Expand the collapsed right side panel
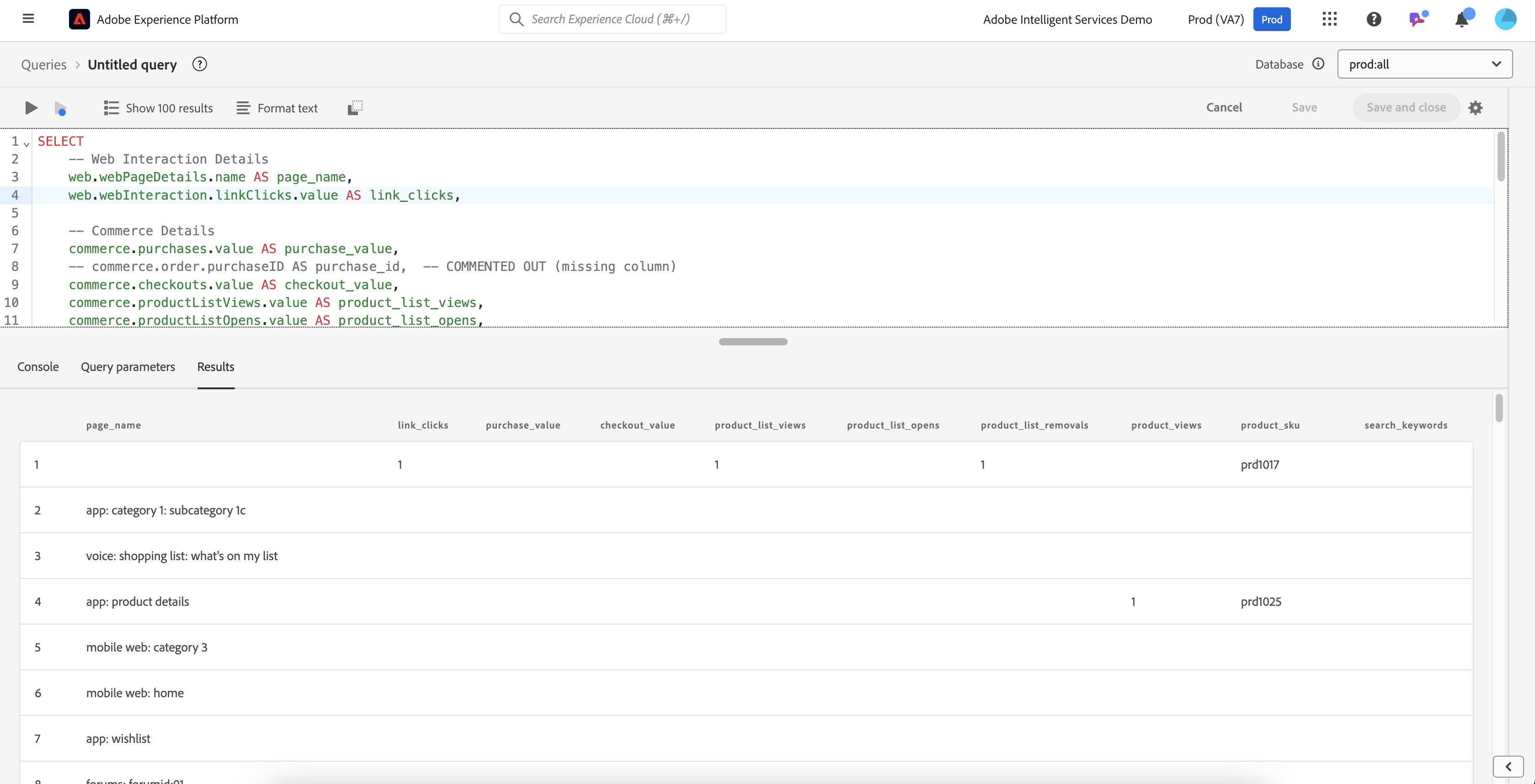This screenshot has width=1535, height=784. (1508, 767)
